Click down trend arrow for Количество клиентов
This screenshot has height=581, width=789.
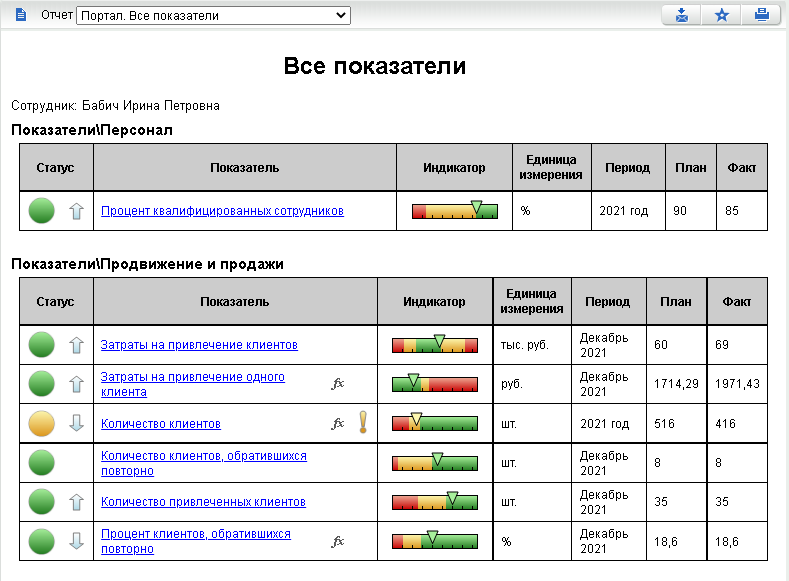[76, 423]
